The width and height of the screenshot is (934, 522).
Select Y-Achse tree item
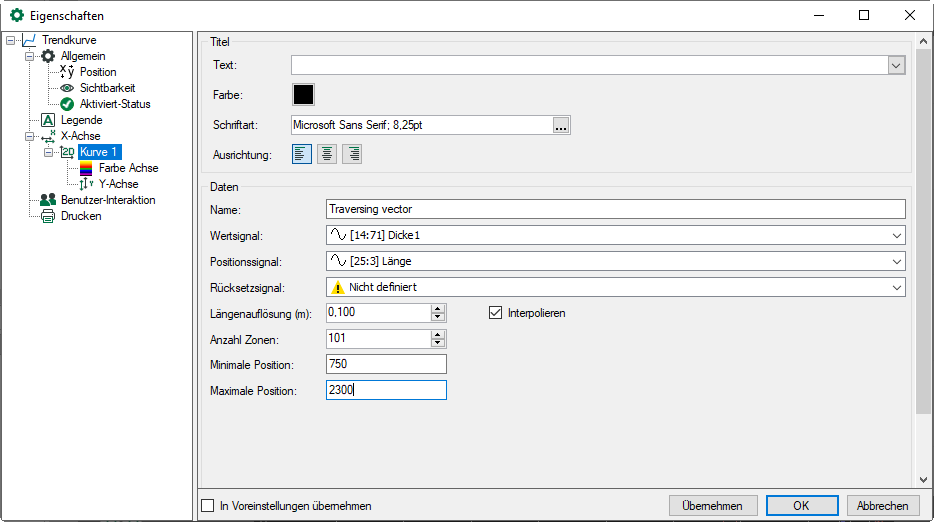[x=118, y=184]
